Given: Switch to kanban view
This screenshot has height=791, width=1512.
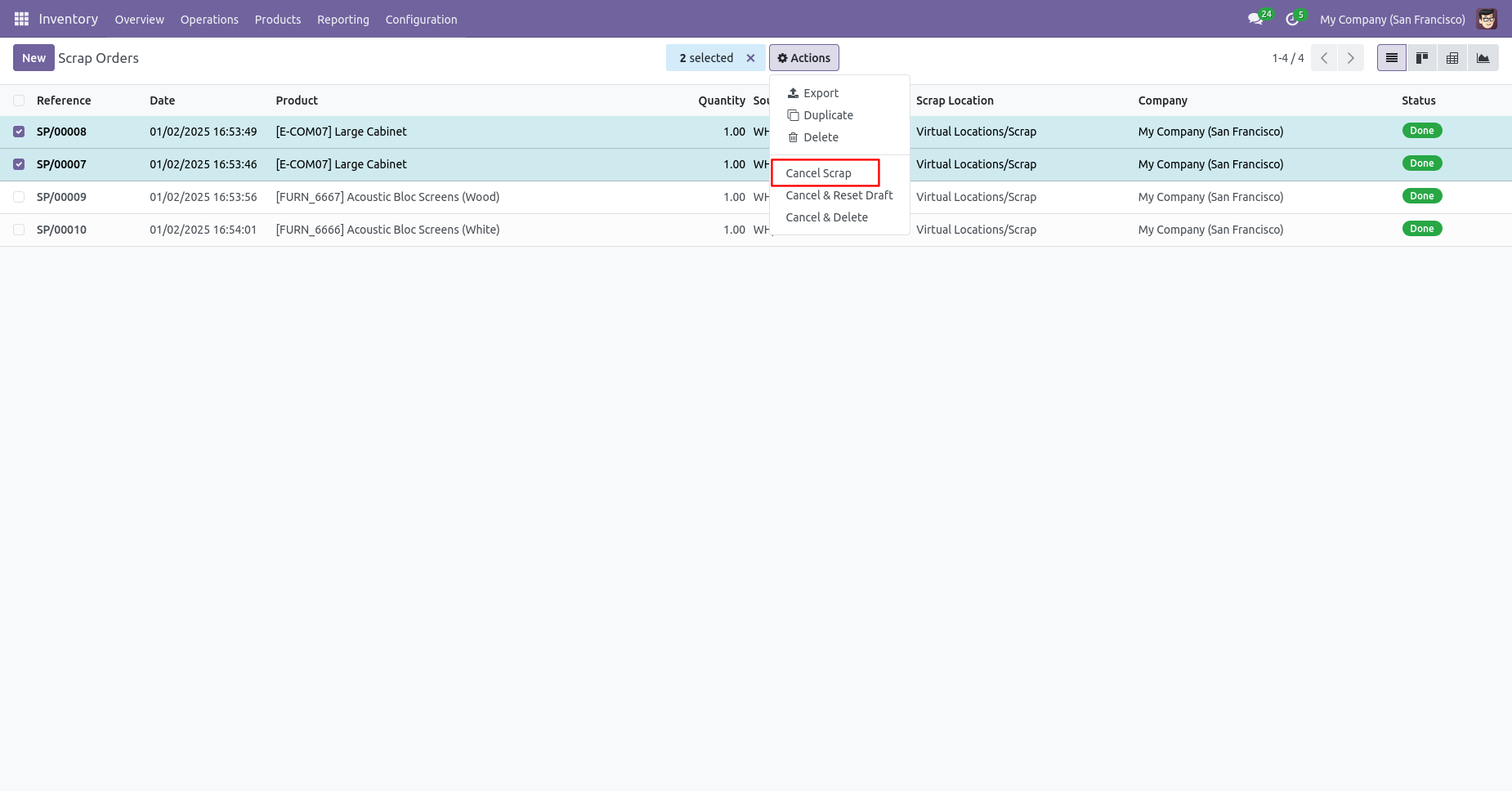Looking at the screenshot, I should pos(1422,58).
